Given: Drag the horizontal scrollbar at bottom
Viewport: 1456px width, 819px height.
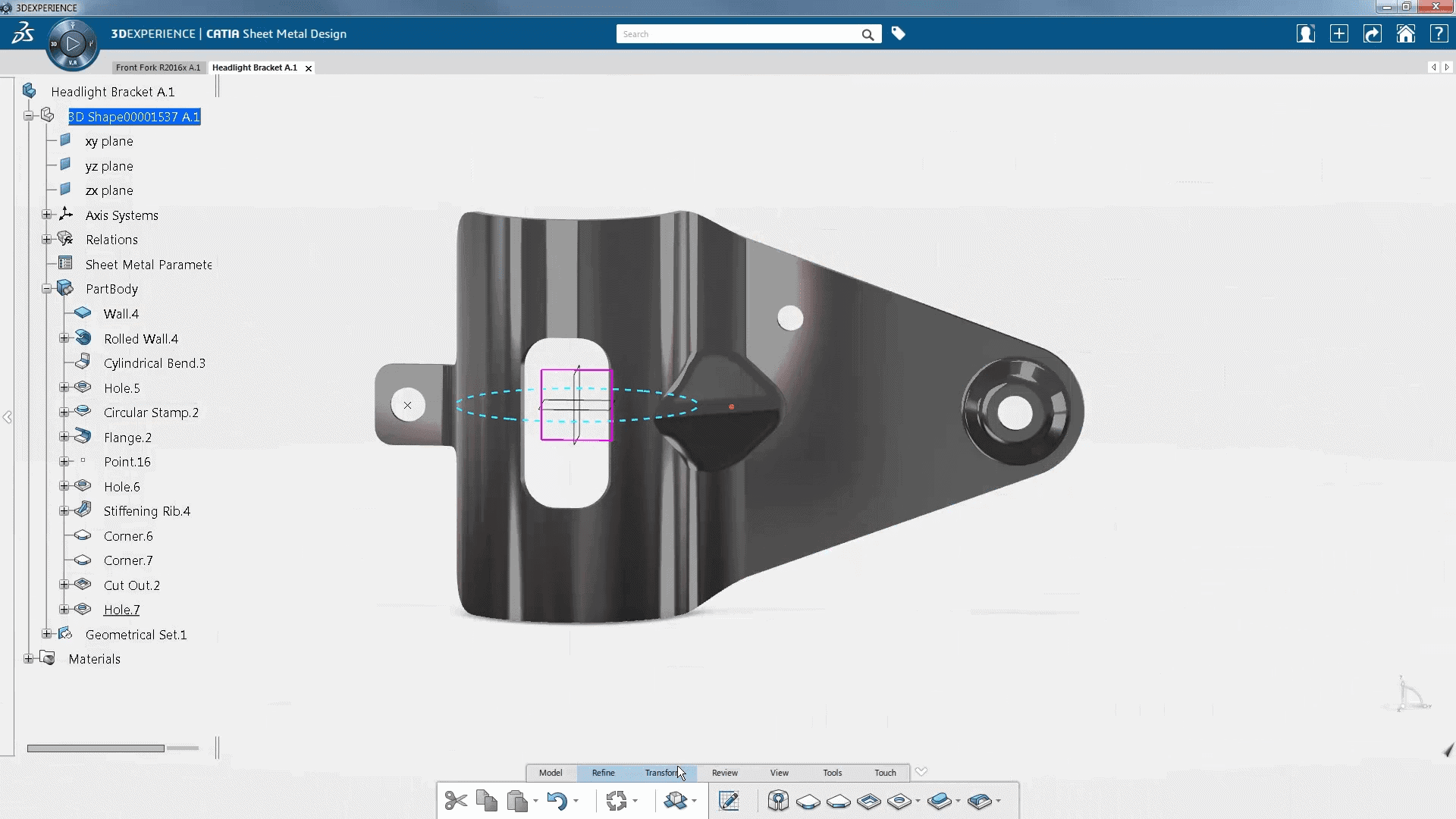Looking at the screenshot, I should click(96, 747).
